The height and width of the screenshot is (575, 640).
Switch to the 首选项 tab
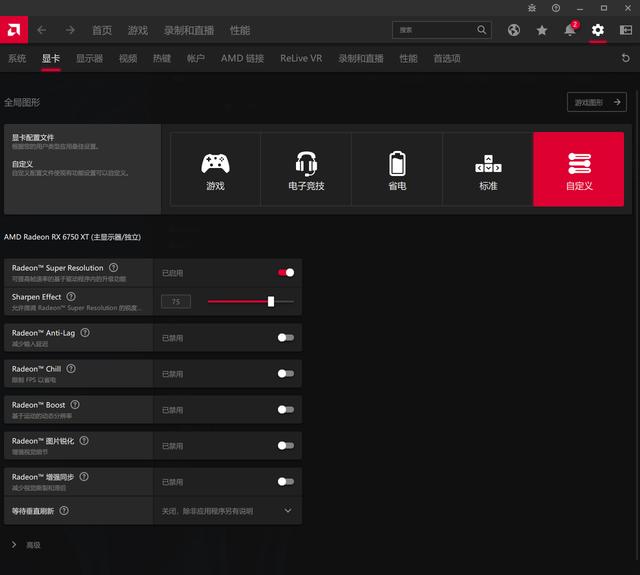click(x=447, y=58)
